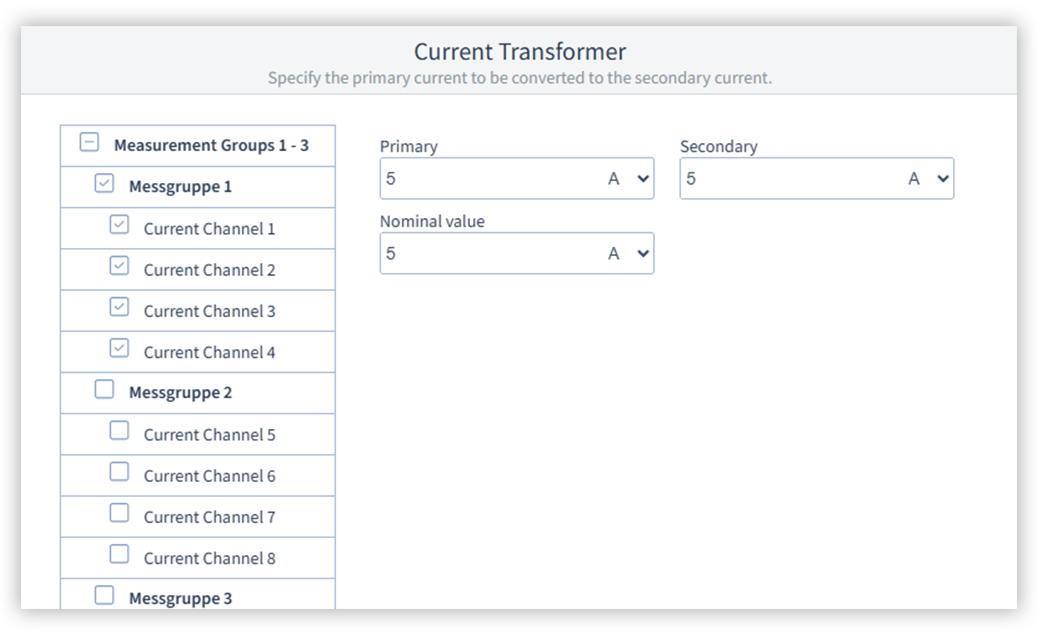Open the Primary current unit dropdown
Screen dimensions: 1038x635
(x=629, y=179)
